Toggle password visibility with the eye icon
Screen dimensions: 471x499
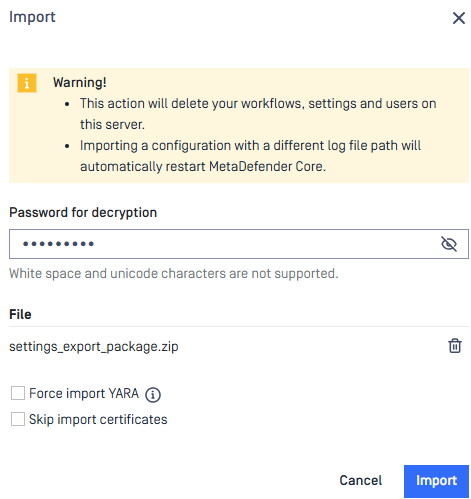point(449,244)
